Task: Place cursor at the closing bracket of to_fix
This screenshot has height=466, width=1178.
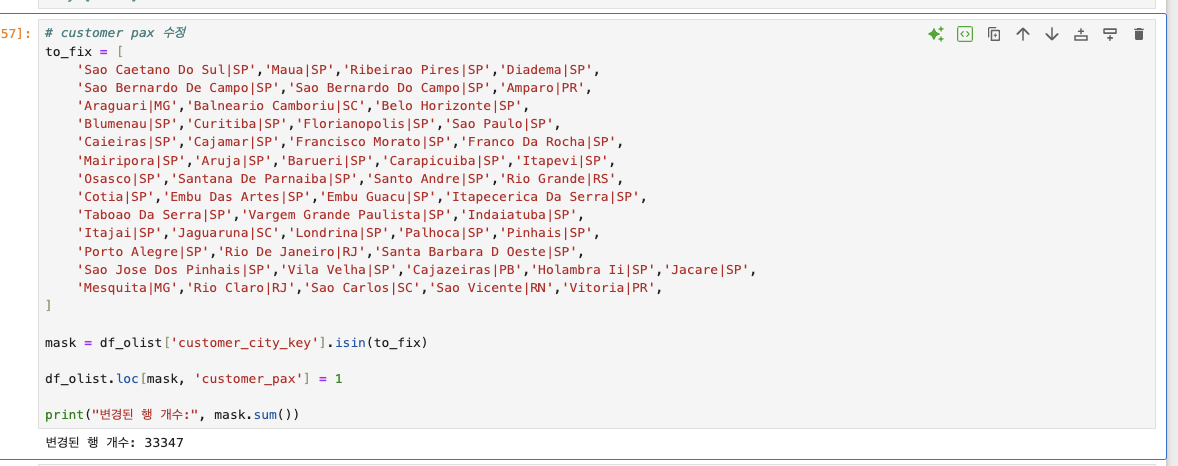Action: (48, 306)
